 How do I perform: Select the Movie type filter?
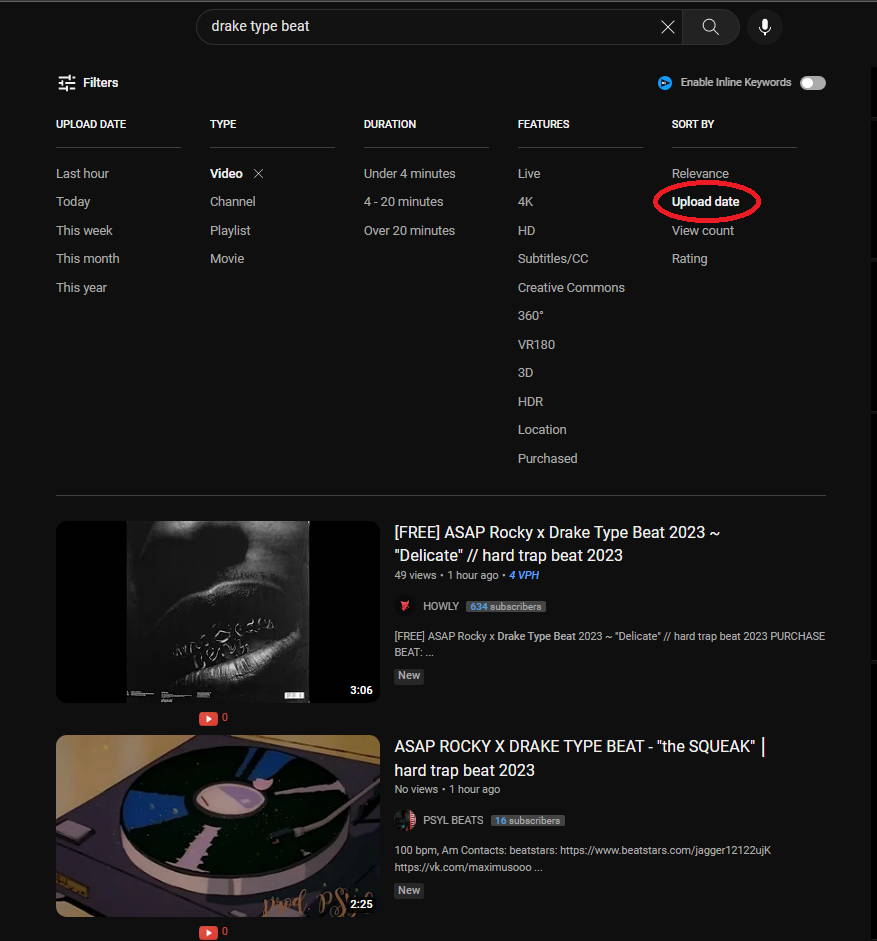click(227, 259)
